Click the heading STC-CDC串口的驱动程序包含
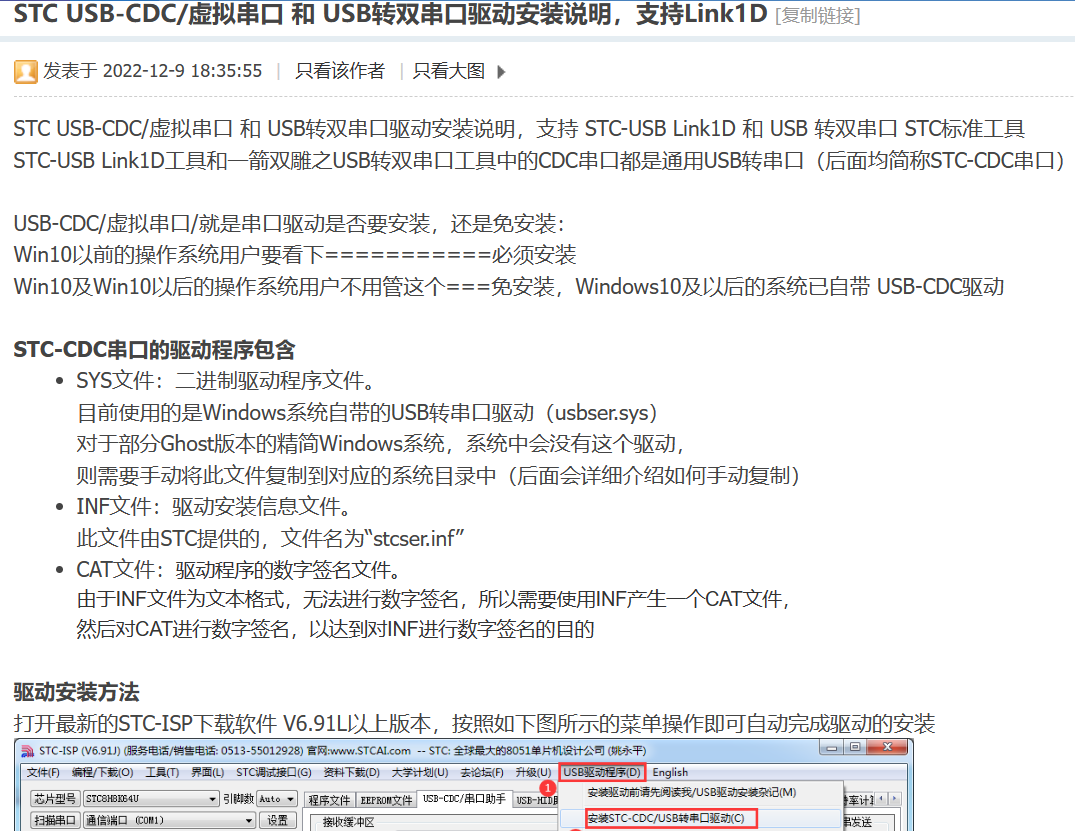The image size is (1075, 831). click(154, 350)
